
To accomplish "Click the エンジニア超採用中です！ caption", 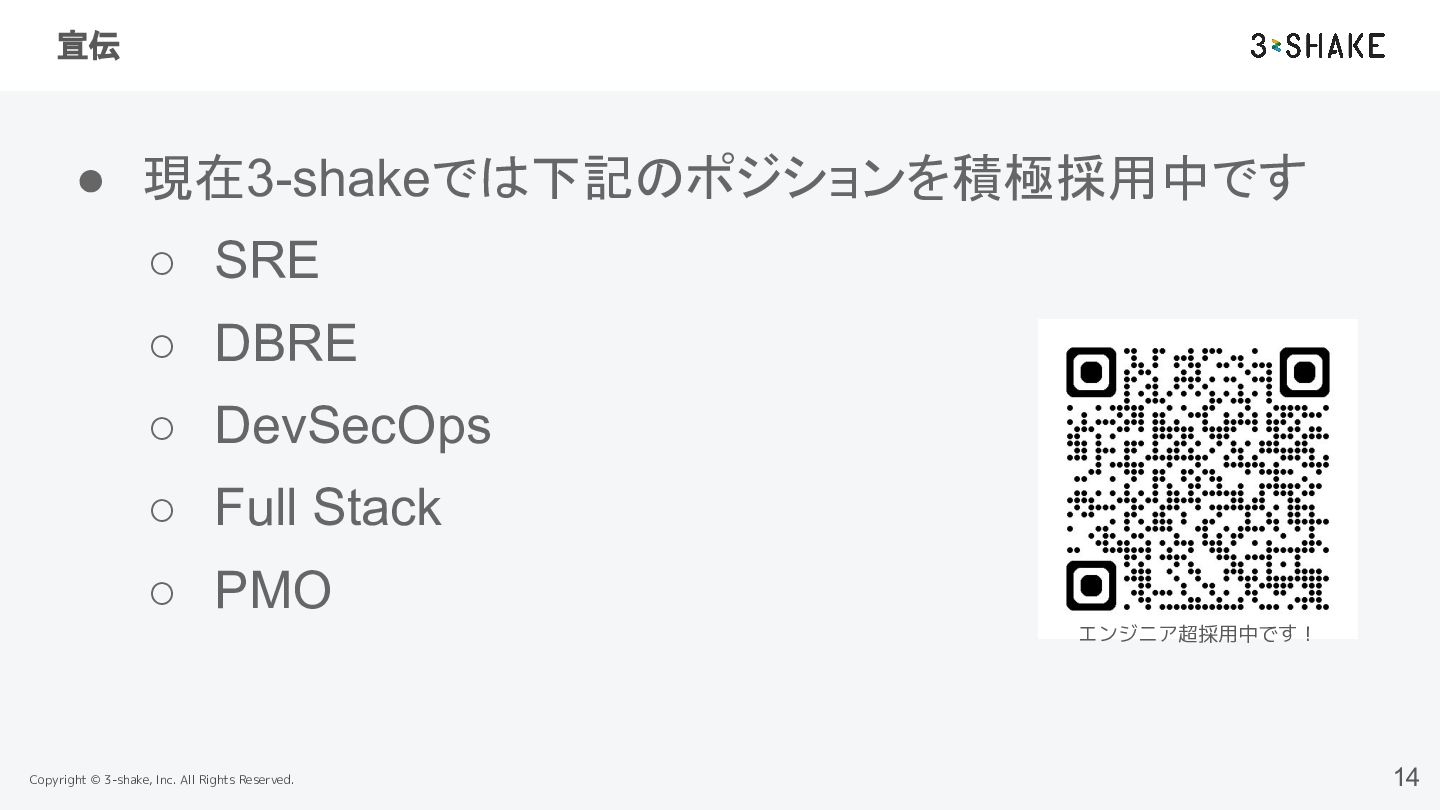I will coord(1197,634).
